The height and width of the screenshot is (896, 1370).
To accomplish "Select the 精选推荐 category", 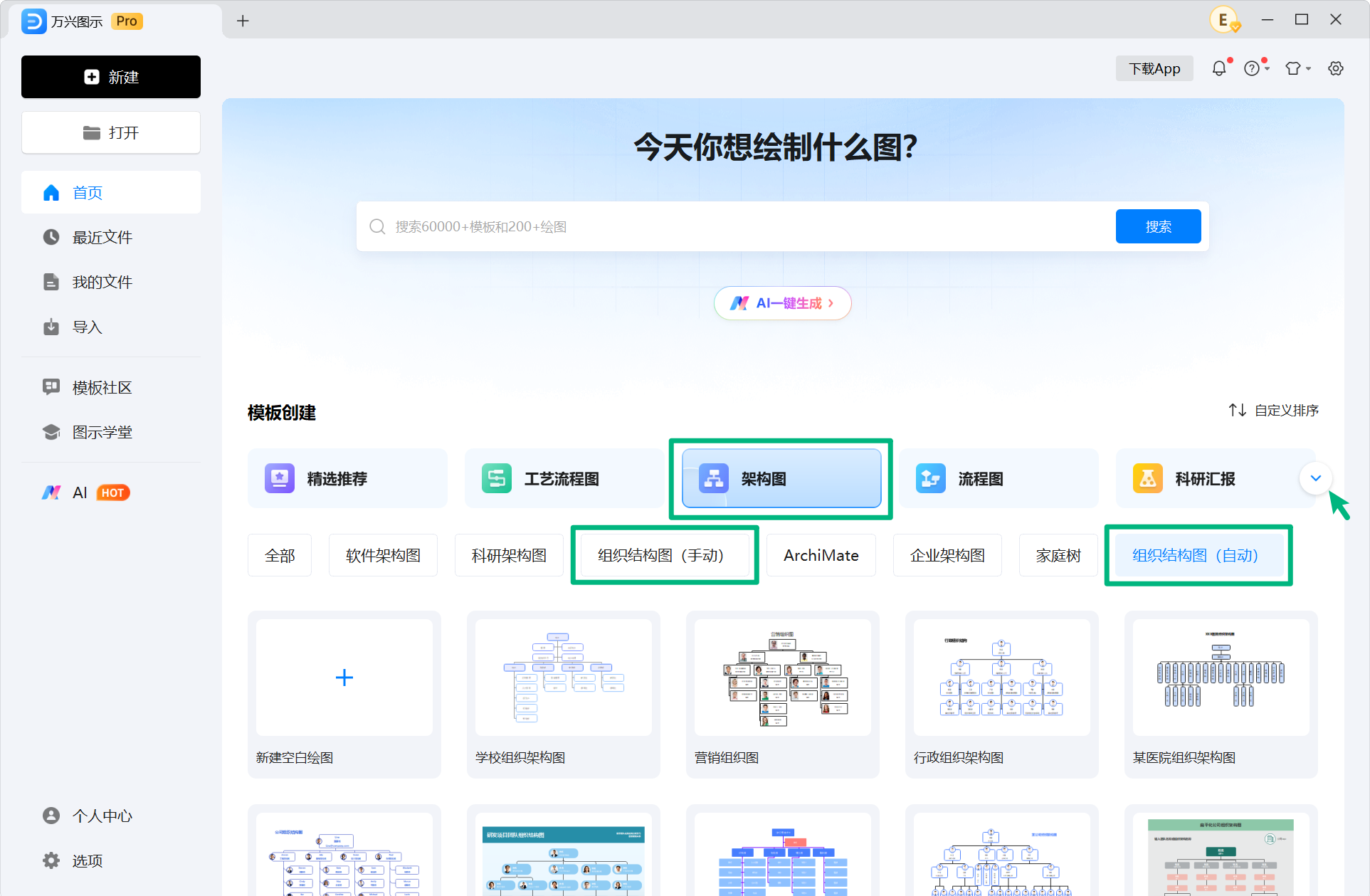I will tap(347, 478).
